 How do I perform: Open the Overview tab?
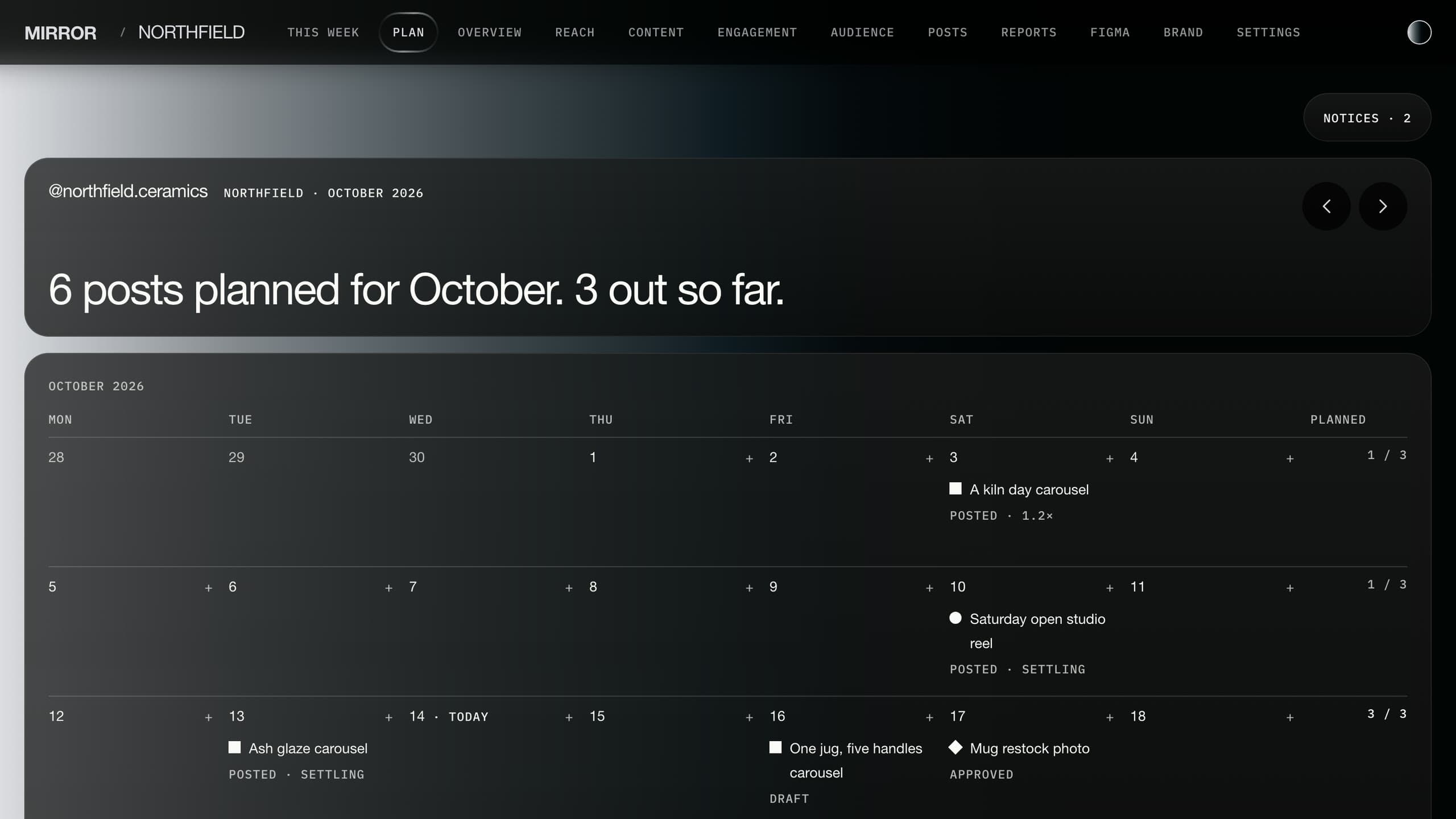[x=489, y=32]
